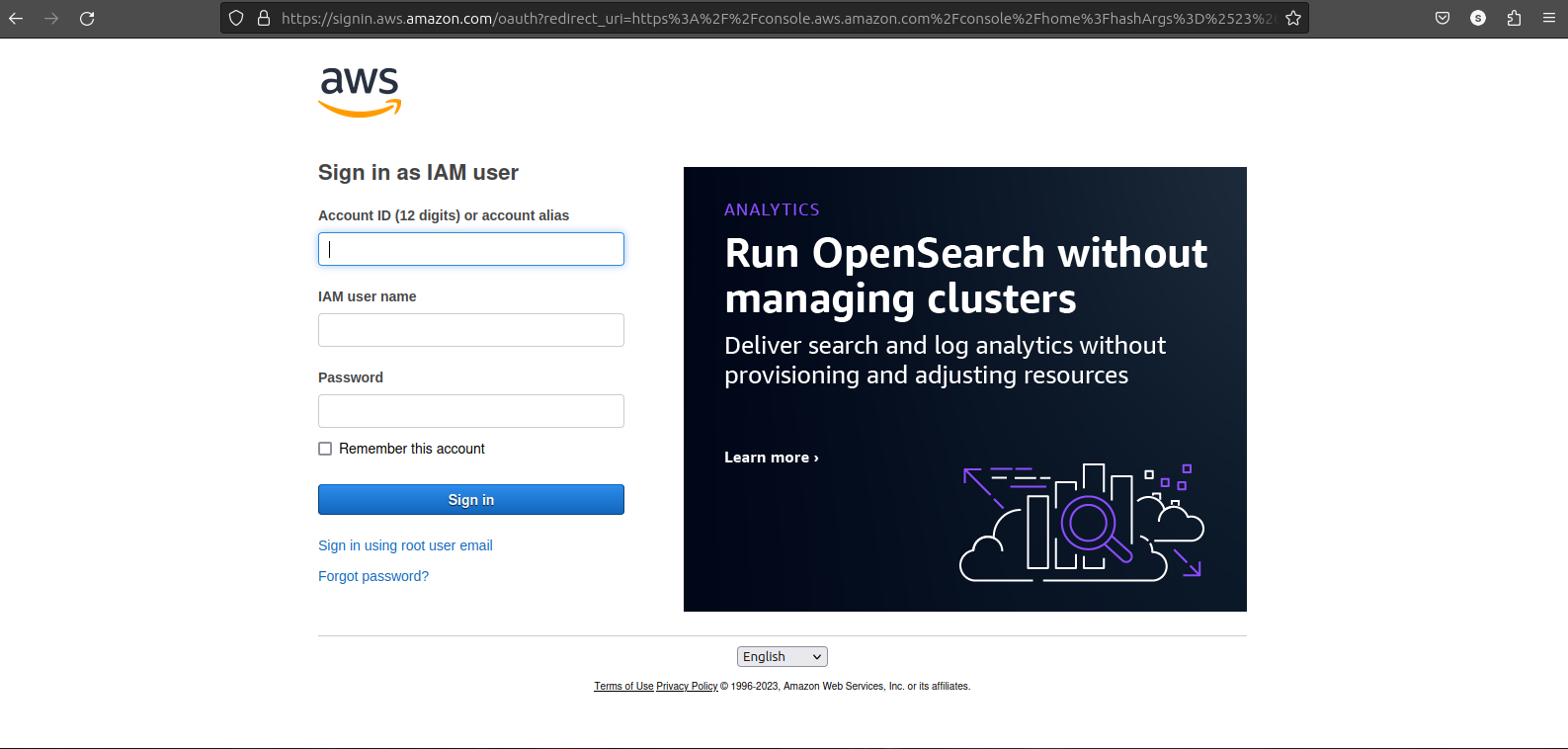Click the Sign in as IAM user heading
The height and width of the screenshot is (749, 1568).
(418, 173)
